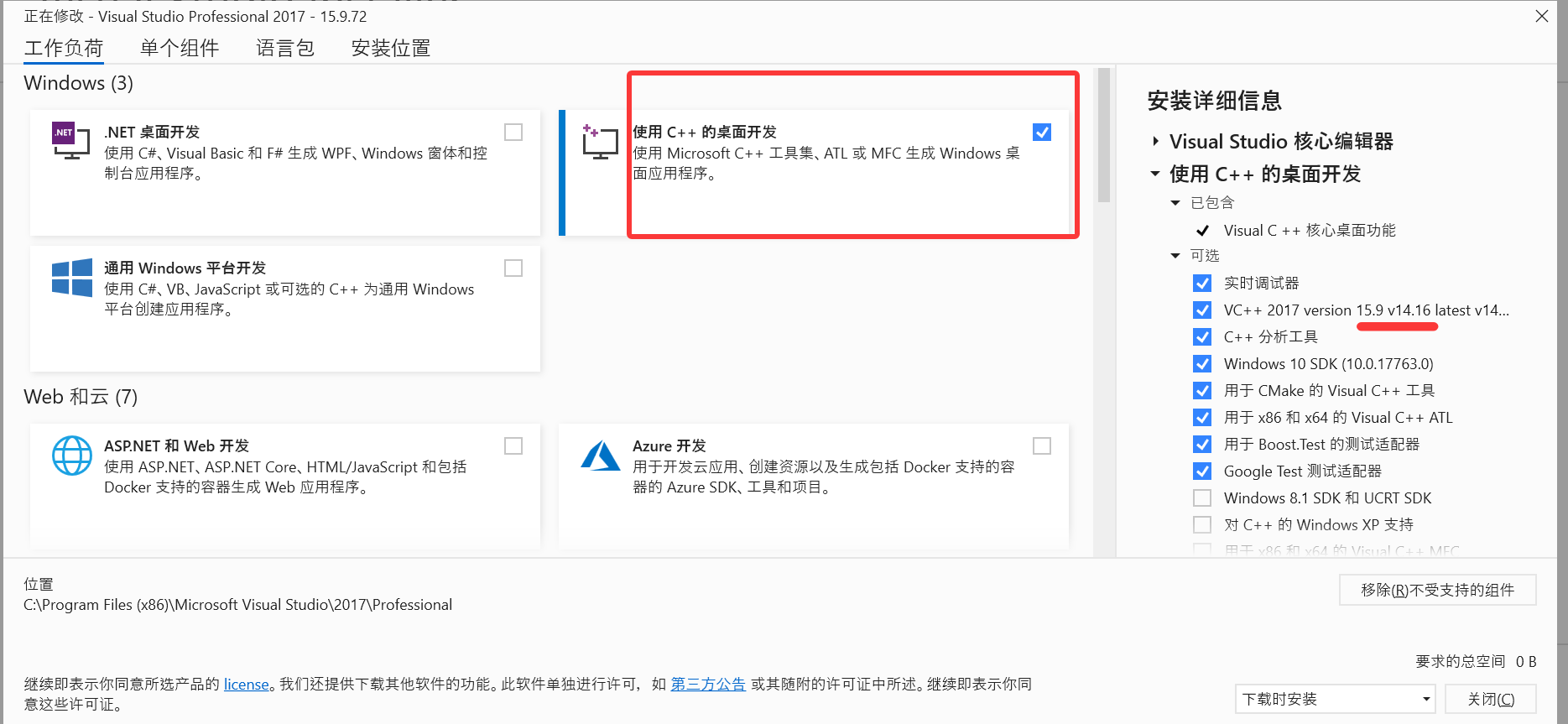The width and height of the screenshot is (1568, 724).
Task: Collapse 使用 C++ 的桌面开发 details section
Action: 1155,174
